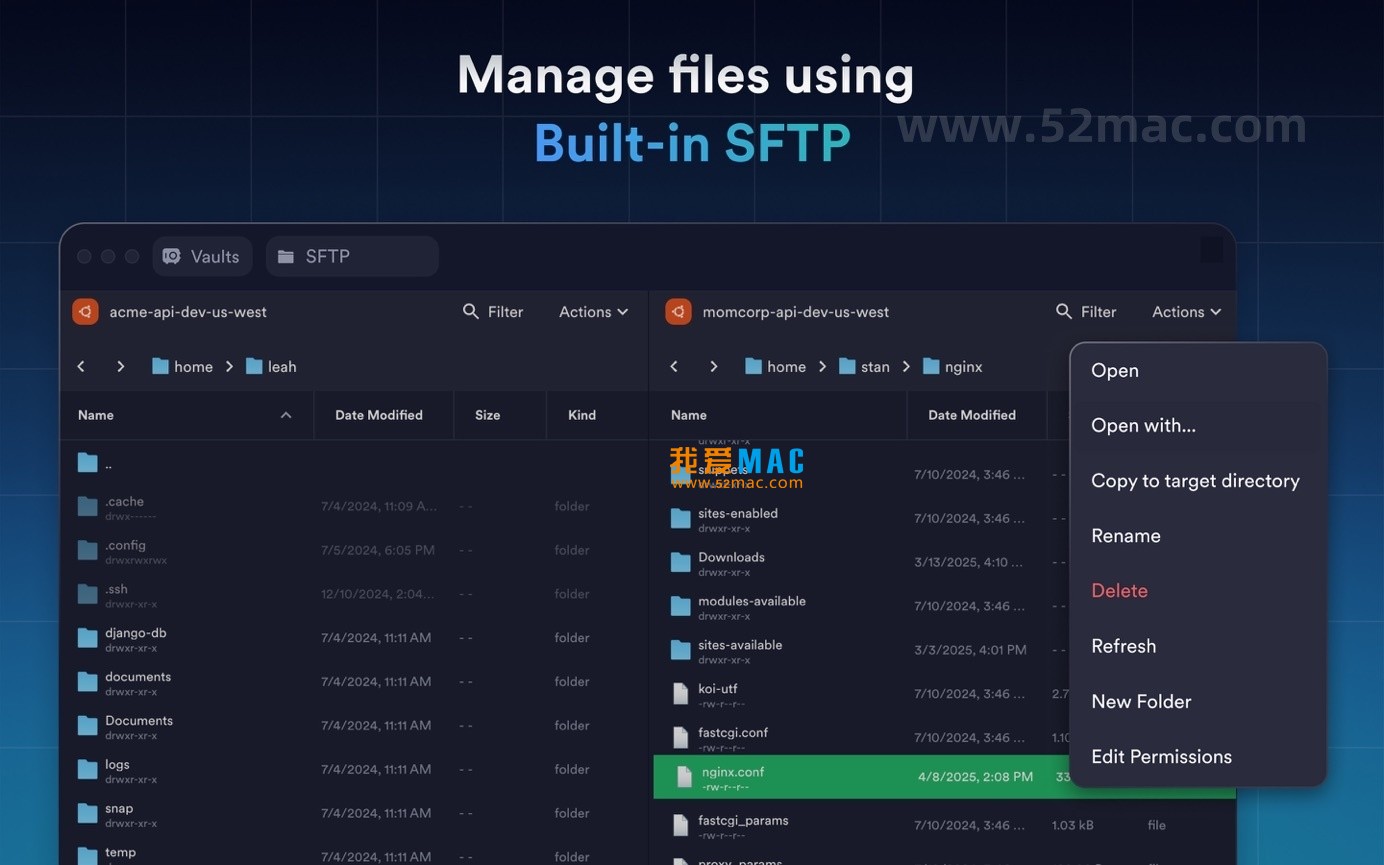This screenshot has width=1384, height=865.
Task: Open the Vaults tab
Action: click(x=202, y=256)
